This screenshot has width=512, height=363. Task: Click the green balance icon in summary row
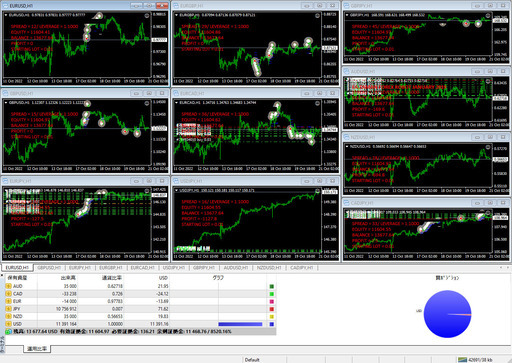8,332
